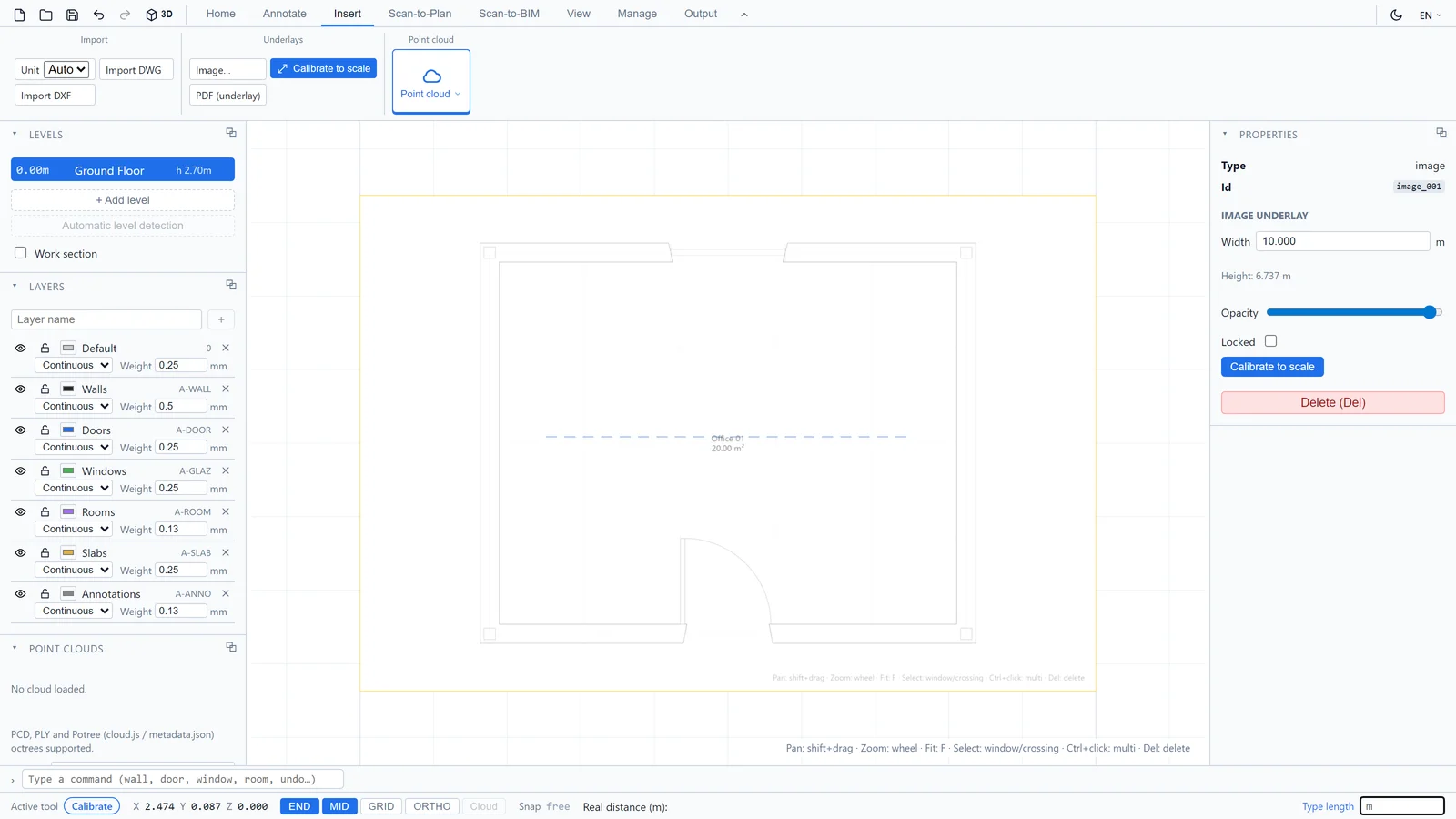Click the Walls layer color swatch
The height and width of the screenshot is (819, 1456).
coord(68,389)
